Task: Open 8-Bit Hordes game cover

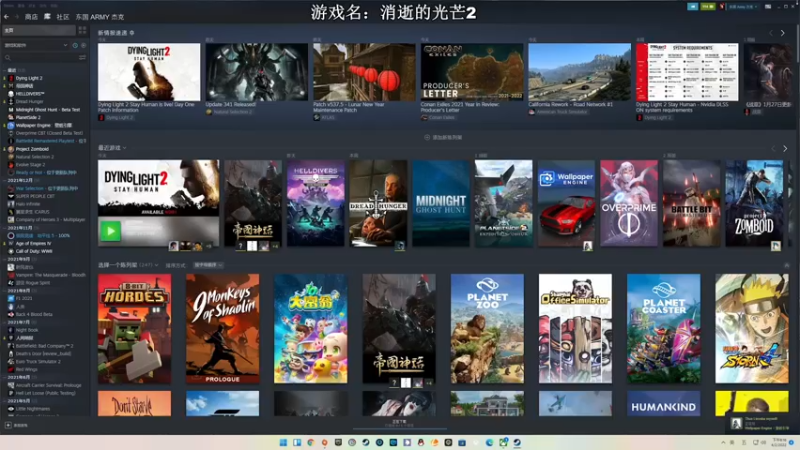Action: [135, 329]
